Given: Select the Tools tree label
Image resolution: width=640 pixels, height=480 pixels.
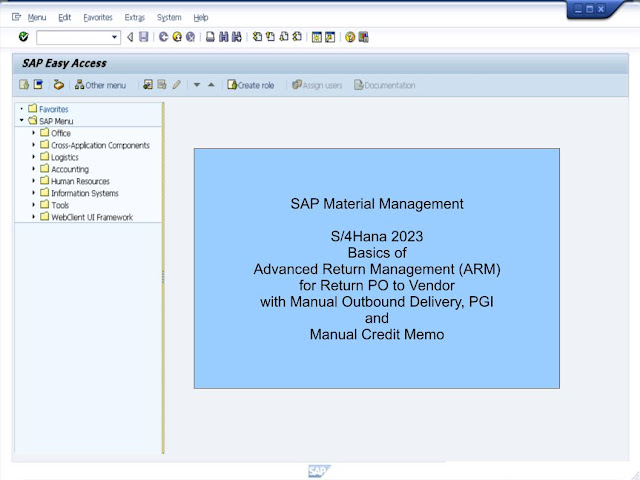Looking at the screenshot, I should [x=60, y=205].
